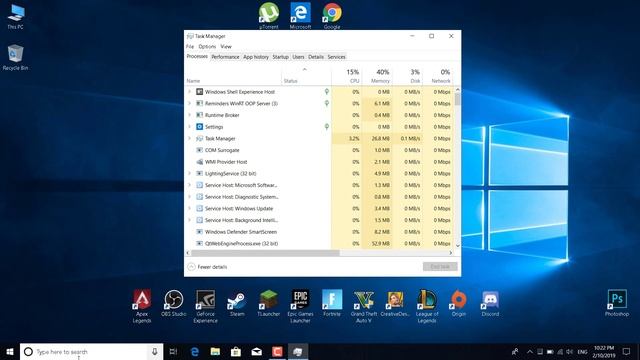Expand the Reminders WinRT OOP Server group

pos(189,104)
